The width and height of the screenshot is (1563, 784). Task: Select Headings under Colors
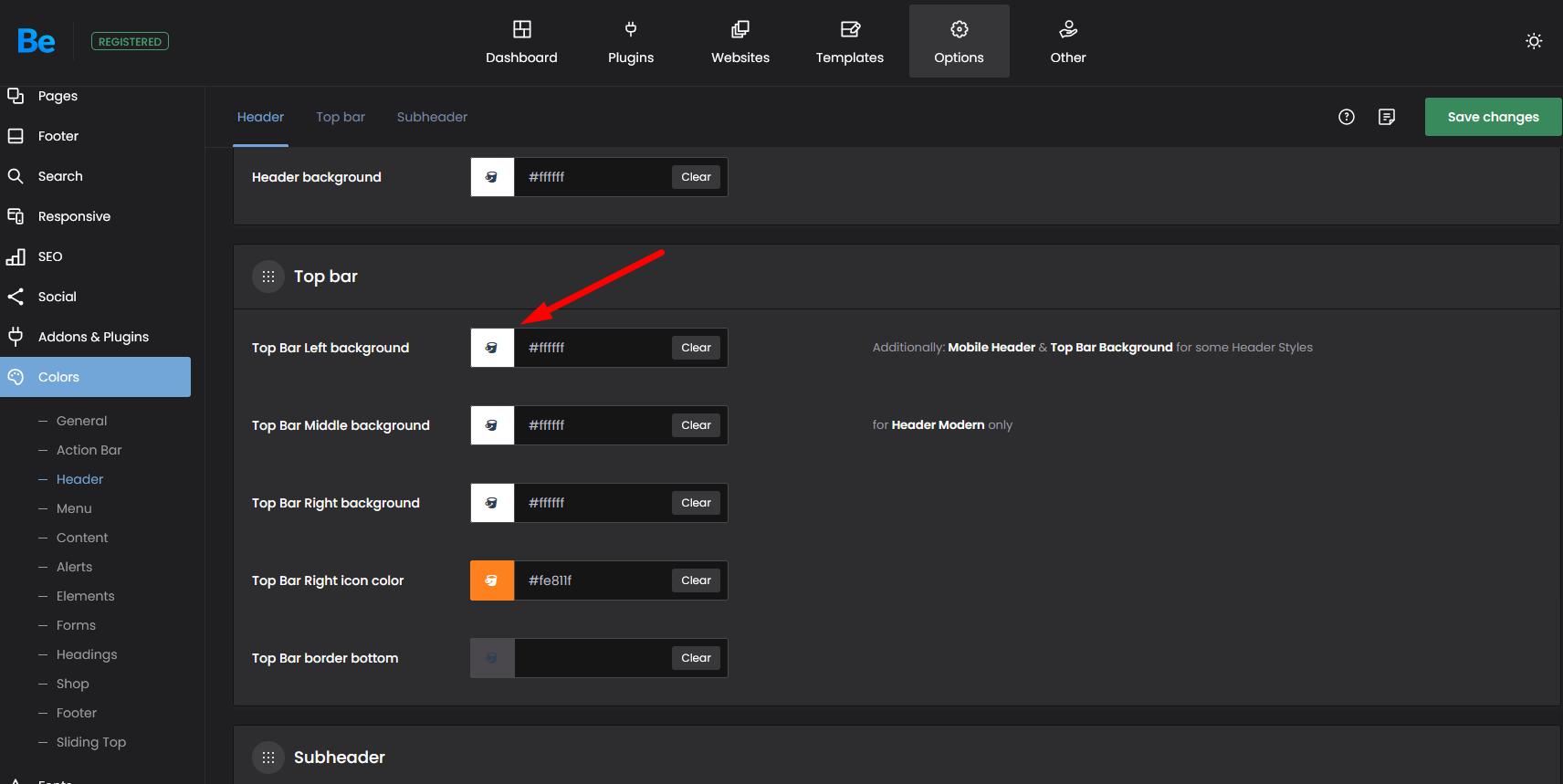pyautogui.click(x=87, y=654)
